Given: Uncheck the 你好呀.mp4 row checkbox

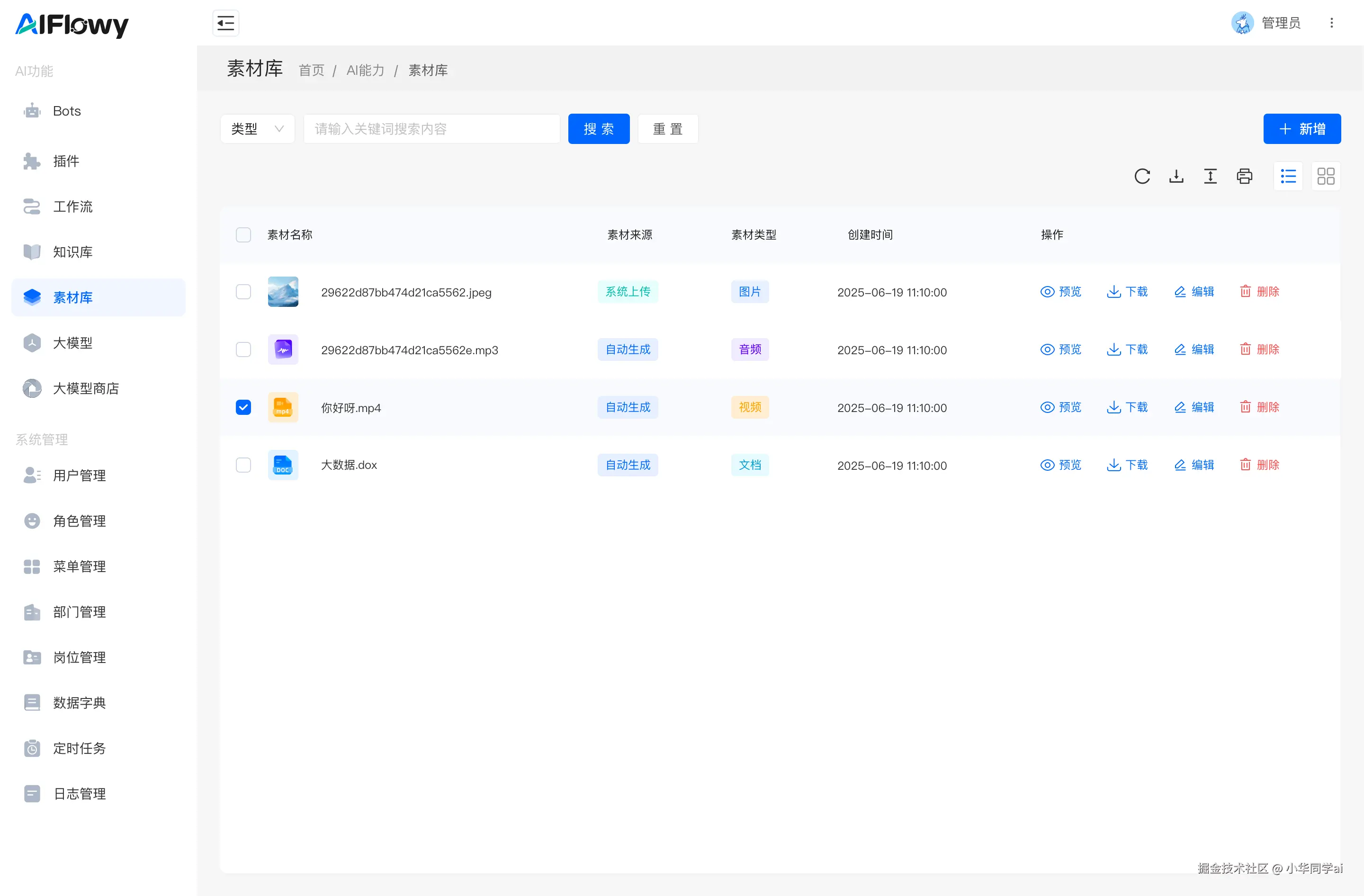Looking at the screenshot, I should tap(243, 407).
